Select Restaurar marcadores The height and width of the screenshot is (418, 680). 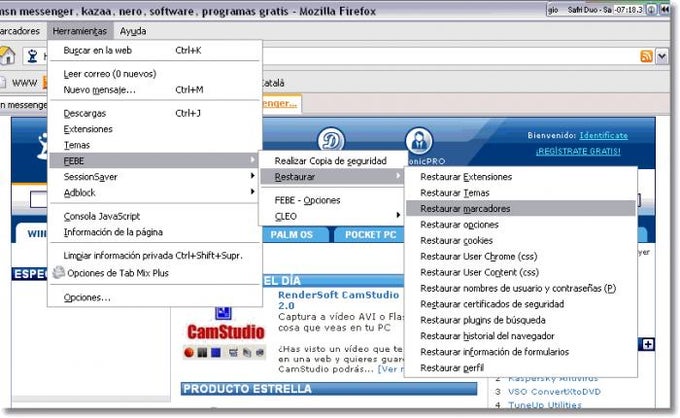pos(520,209)
